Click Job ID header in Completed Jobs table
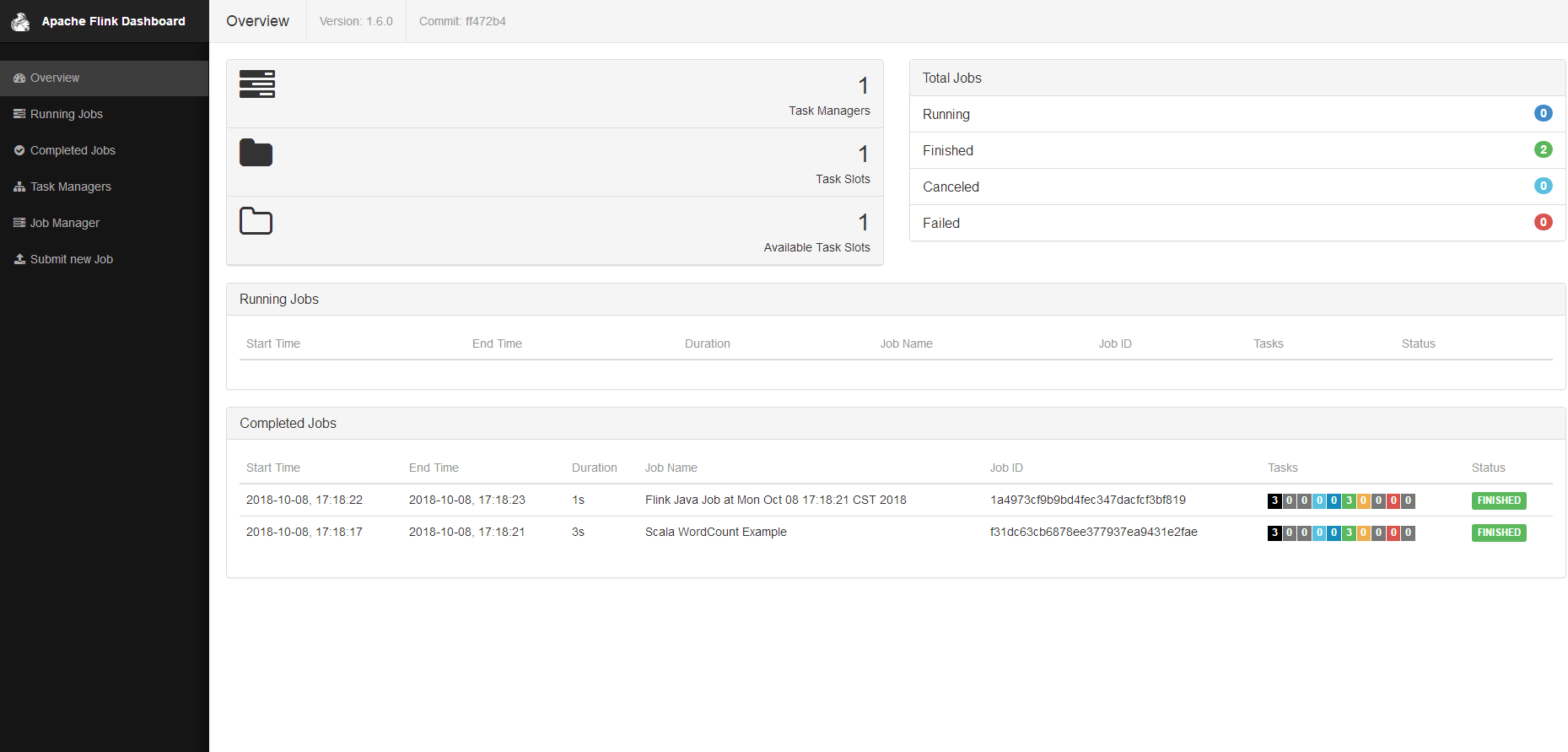This screenshot has width=1568, height=752. click(1005, 468)
